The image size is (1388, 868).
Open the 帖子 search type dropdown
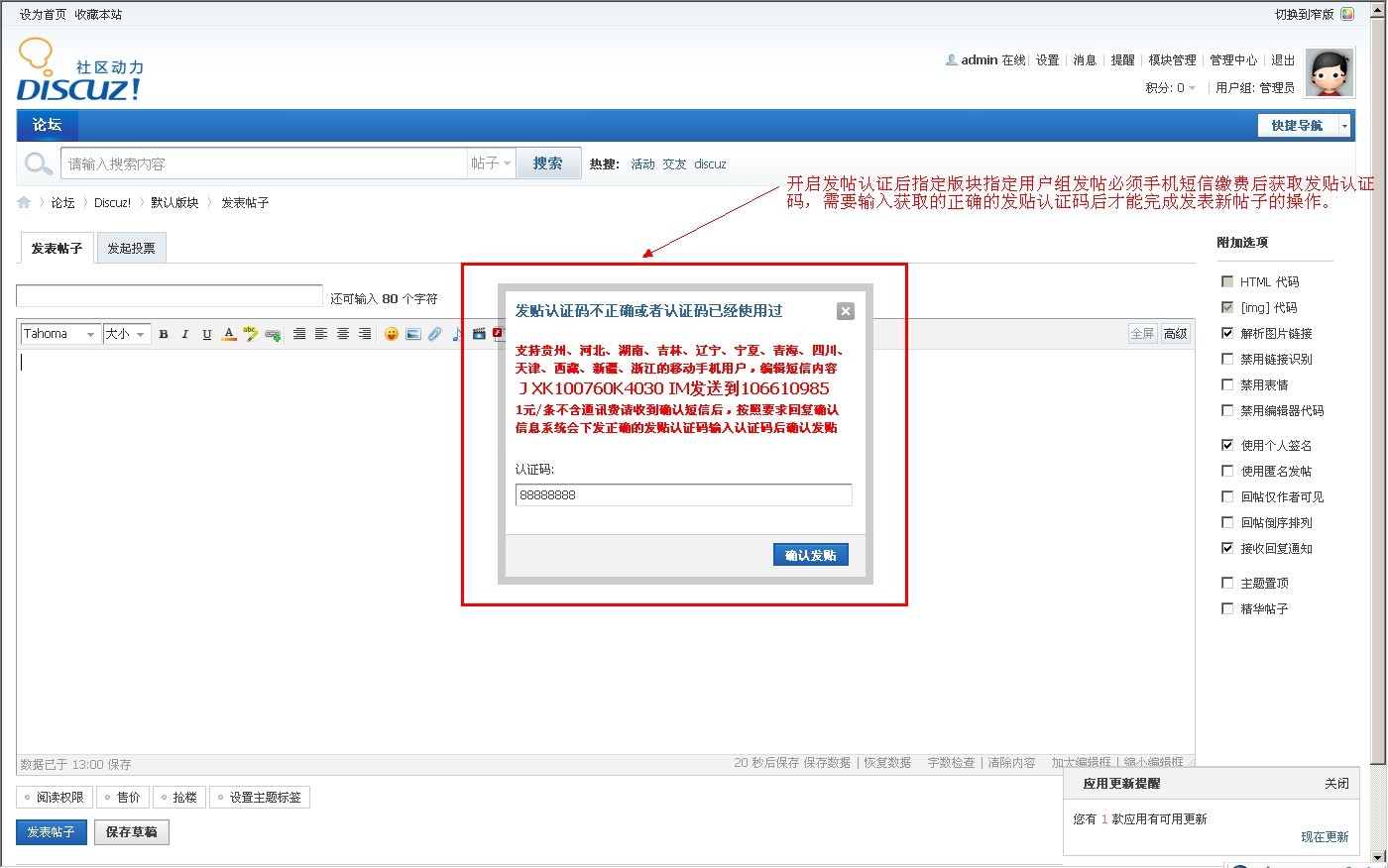491,163
